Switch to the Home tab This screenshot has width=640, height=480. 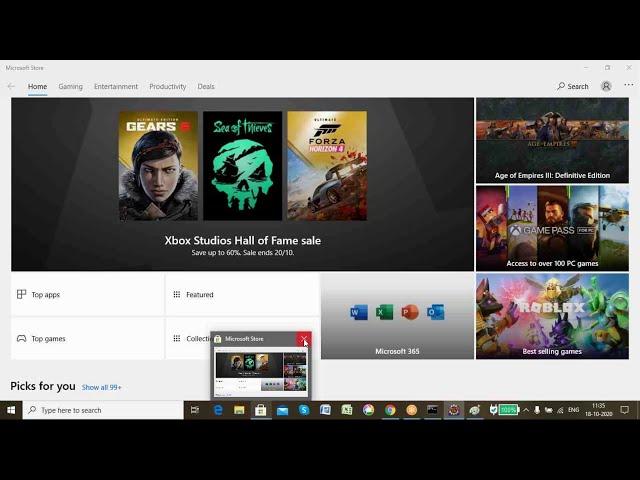(37, 87)
